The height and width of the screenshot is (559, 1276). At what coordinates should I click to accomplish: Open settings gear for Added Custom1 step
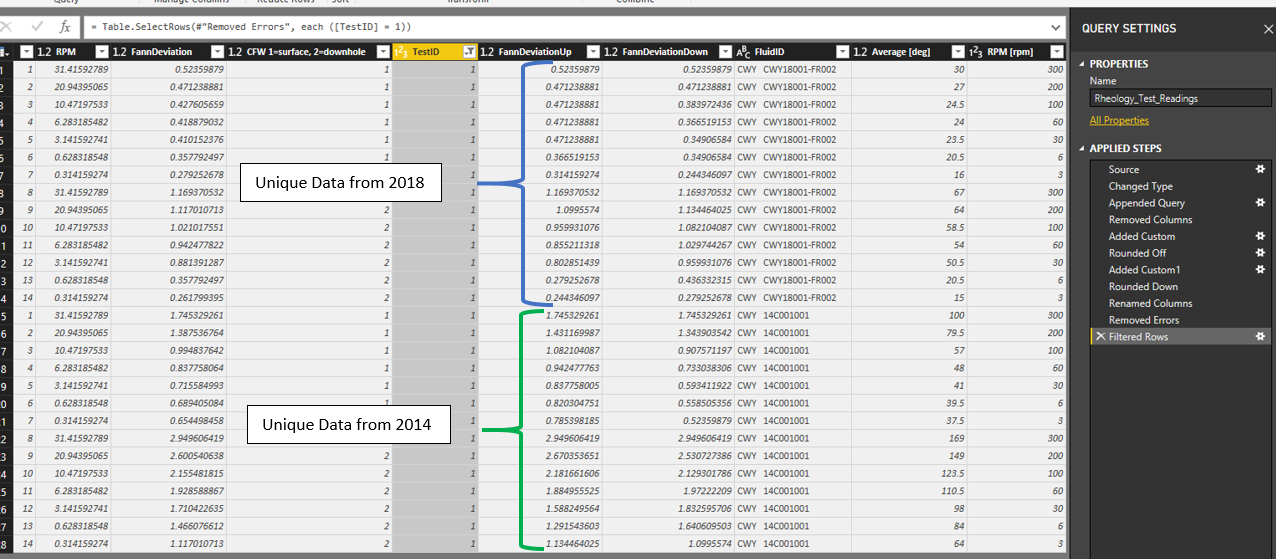tap(1261, 270)
